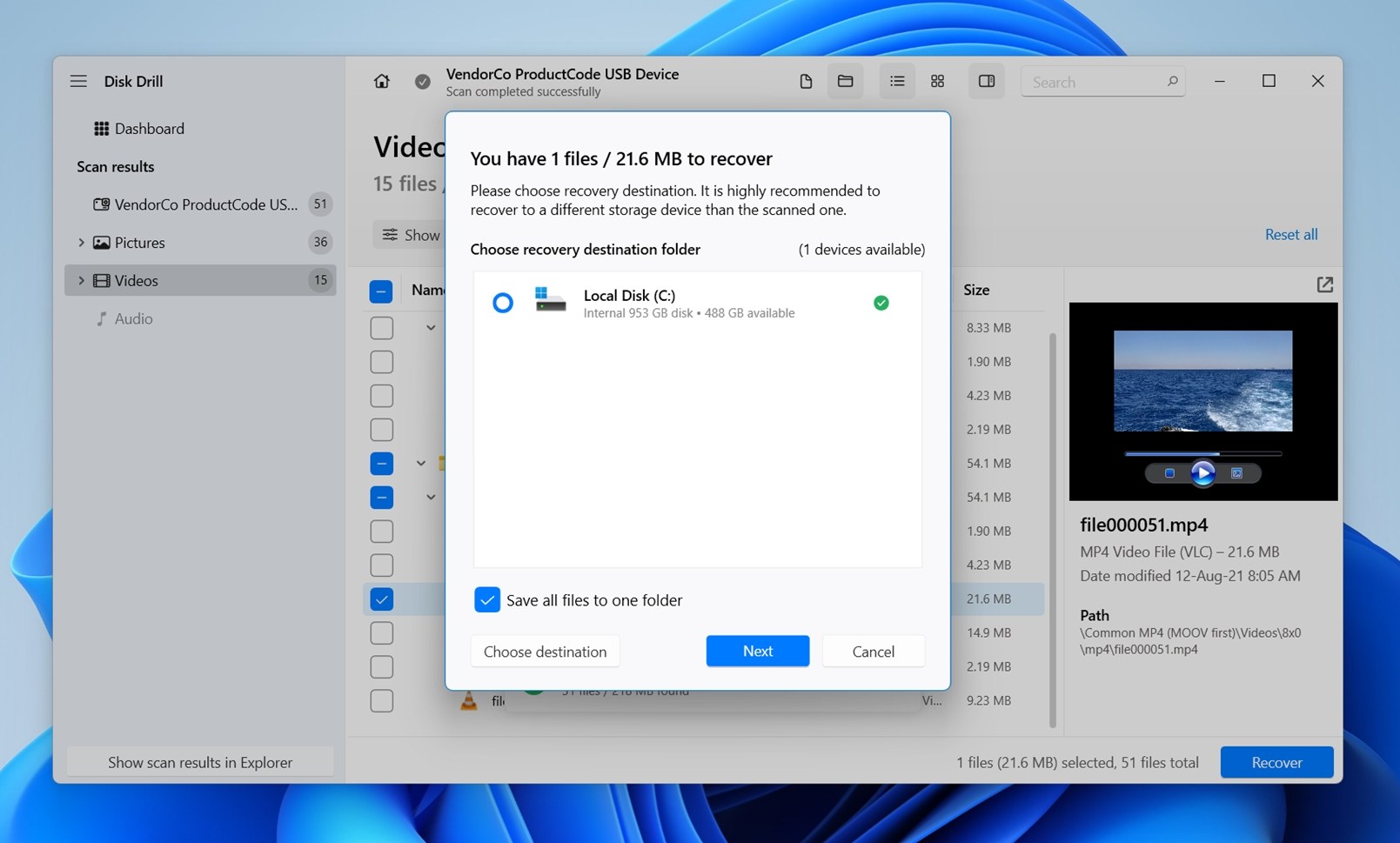Click Choose destination button
1400x843 pixels.
(545, 651)
